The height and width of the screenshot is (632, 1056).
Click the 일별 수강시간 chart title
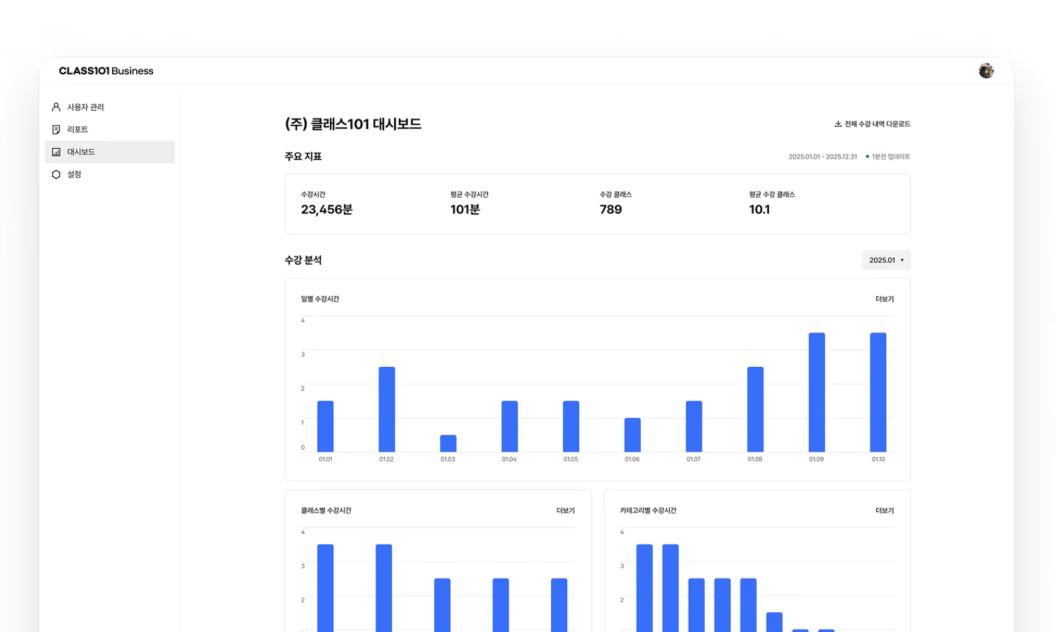(x=320, y=299)
